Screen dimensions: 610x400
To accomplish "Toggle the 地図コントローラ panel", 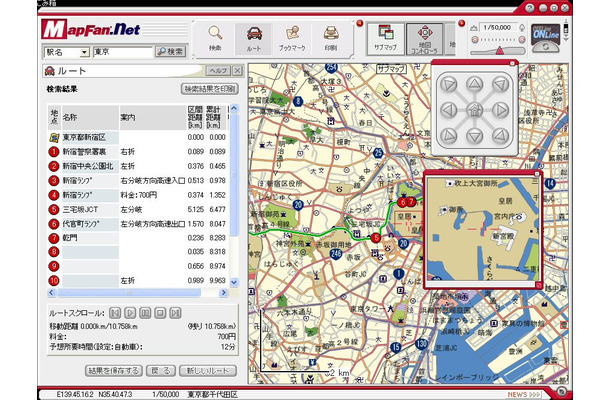I will tap(426, 38).
